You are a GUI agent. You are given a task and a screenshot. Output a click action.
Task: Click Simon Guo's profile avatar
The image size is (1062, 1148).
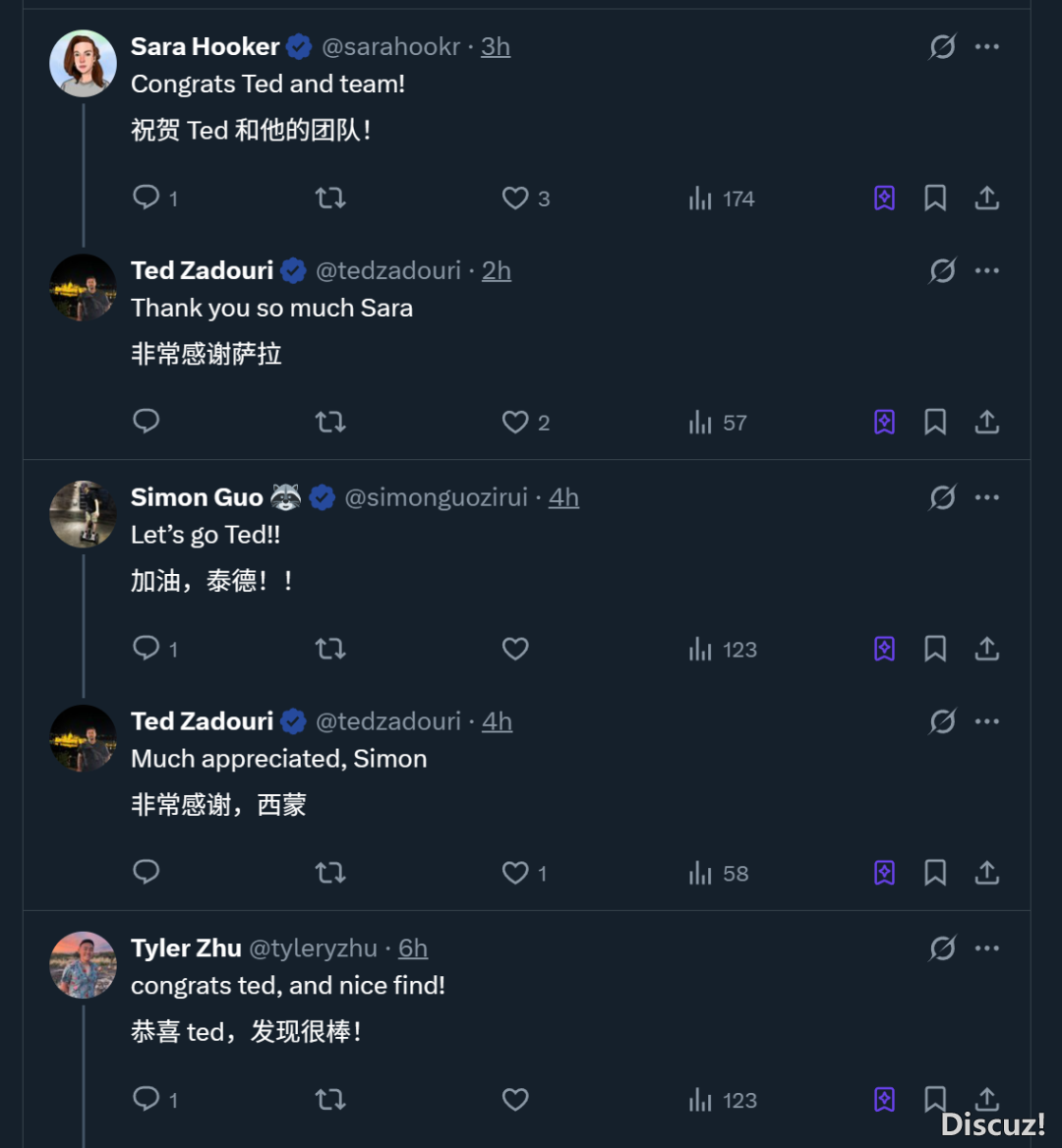(84, 514)
